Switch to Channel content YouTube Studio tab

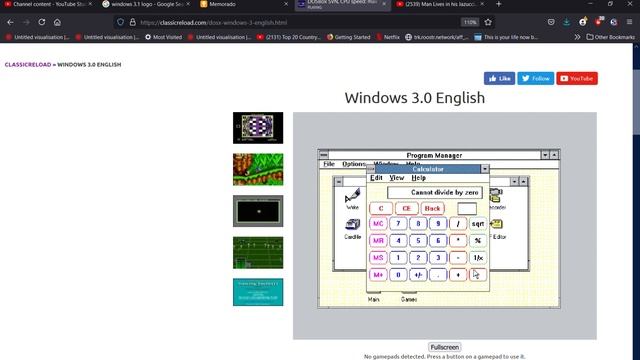pos(48,4)
